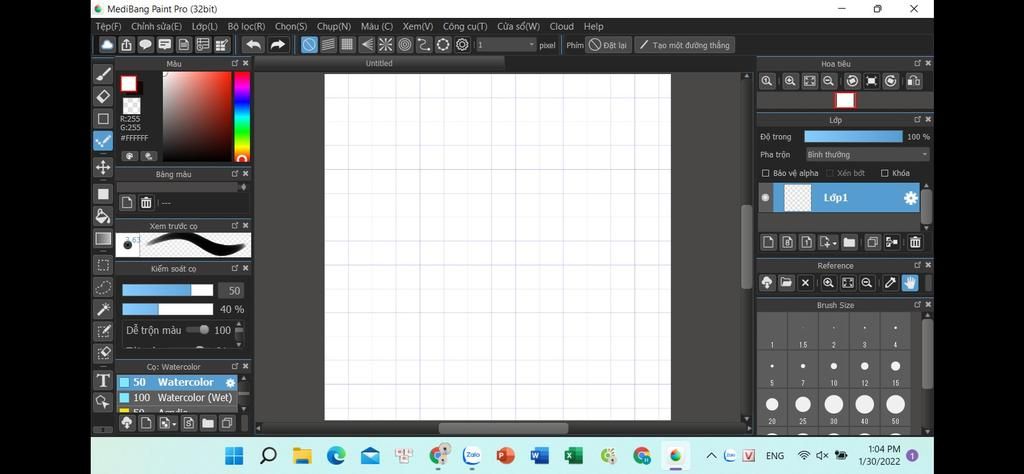Toggle the Bảo vệ alpha checkbox
This screenshot has height=474, width=1024.
click(765, 173)
